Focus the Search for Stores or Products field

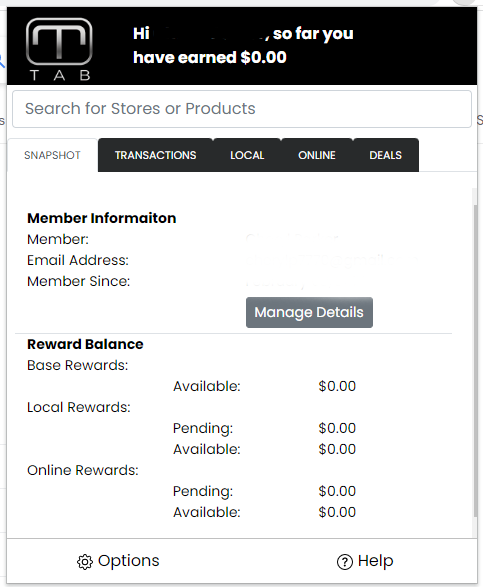point(242,109)
